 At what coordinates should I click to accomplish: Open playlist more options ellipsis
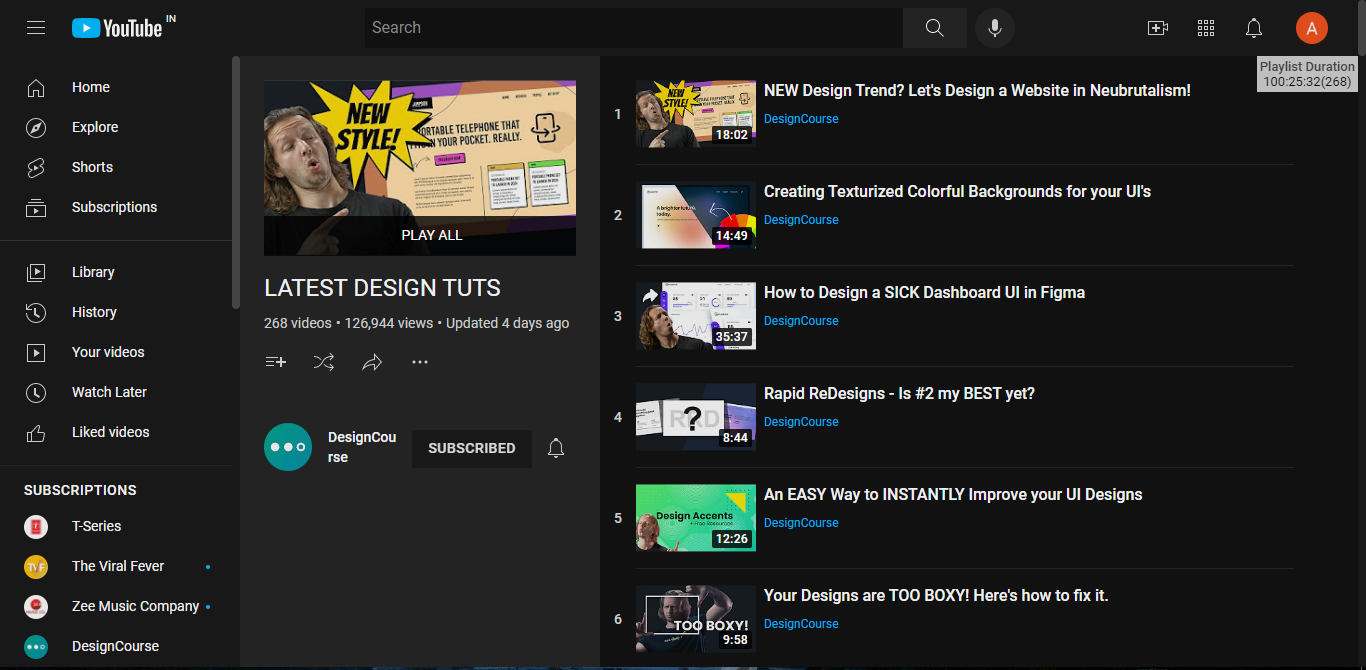pos(420,362)
